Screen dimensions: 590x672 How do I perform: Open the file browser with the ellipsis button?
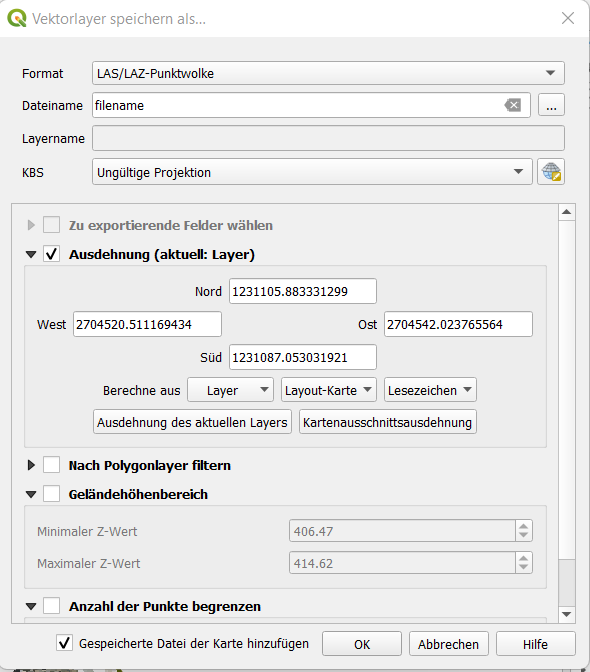coord(551,105)
